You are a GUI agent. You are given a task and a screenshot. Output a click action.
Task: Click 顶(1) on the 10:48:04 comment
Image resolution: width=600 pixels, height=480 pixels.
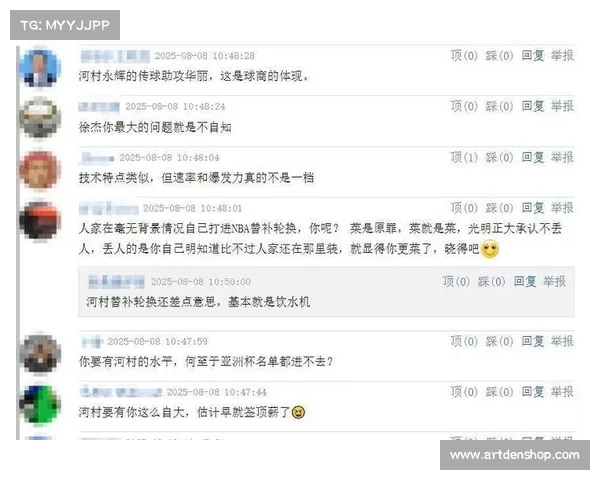pos(464,157)
